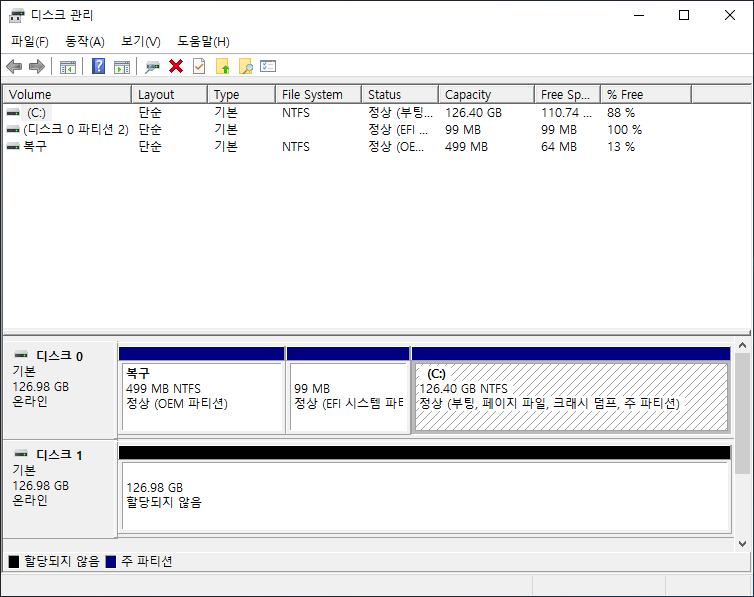
Task: Click the 디스크 0 disk label panel
Action: click(x=60, y=389)
